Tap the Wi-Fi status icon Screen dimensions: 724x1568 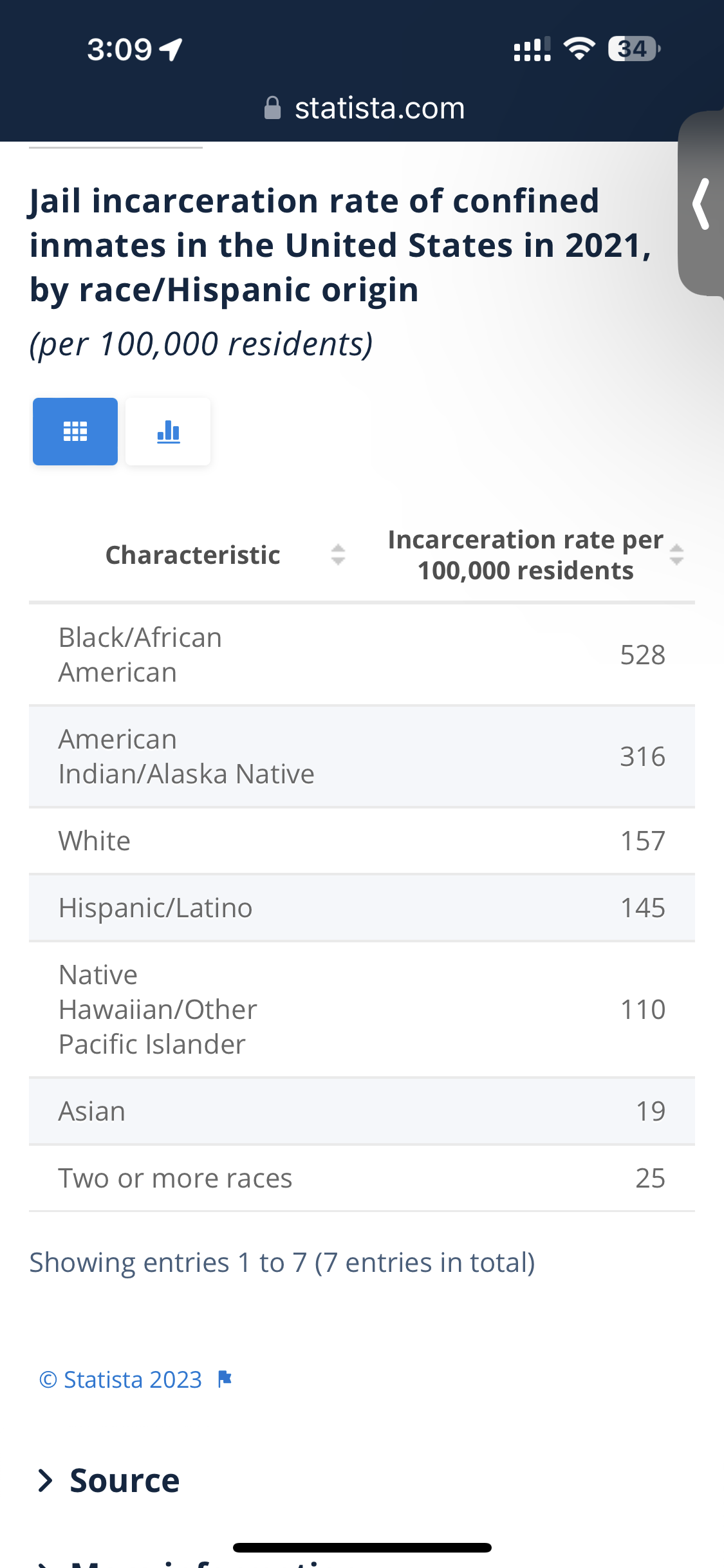(x=579, y=49)
